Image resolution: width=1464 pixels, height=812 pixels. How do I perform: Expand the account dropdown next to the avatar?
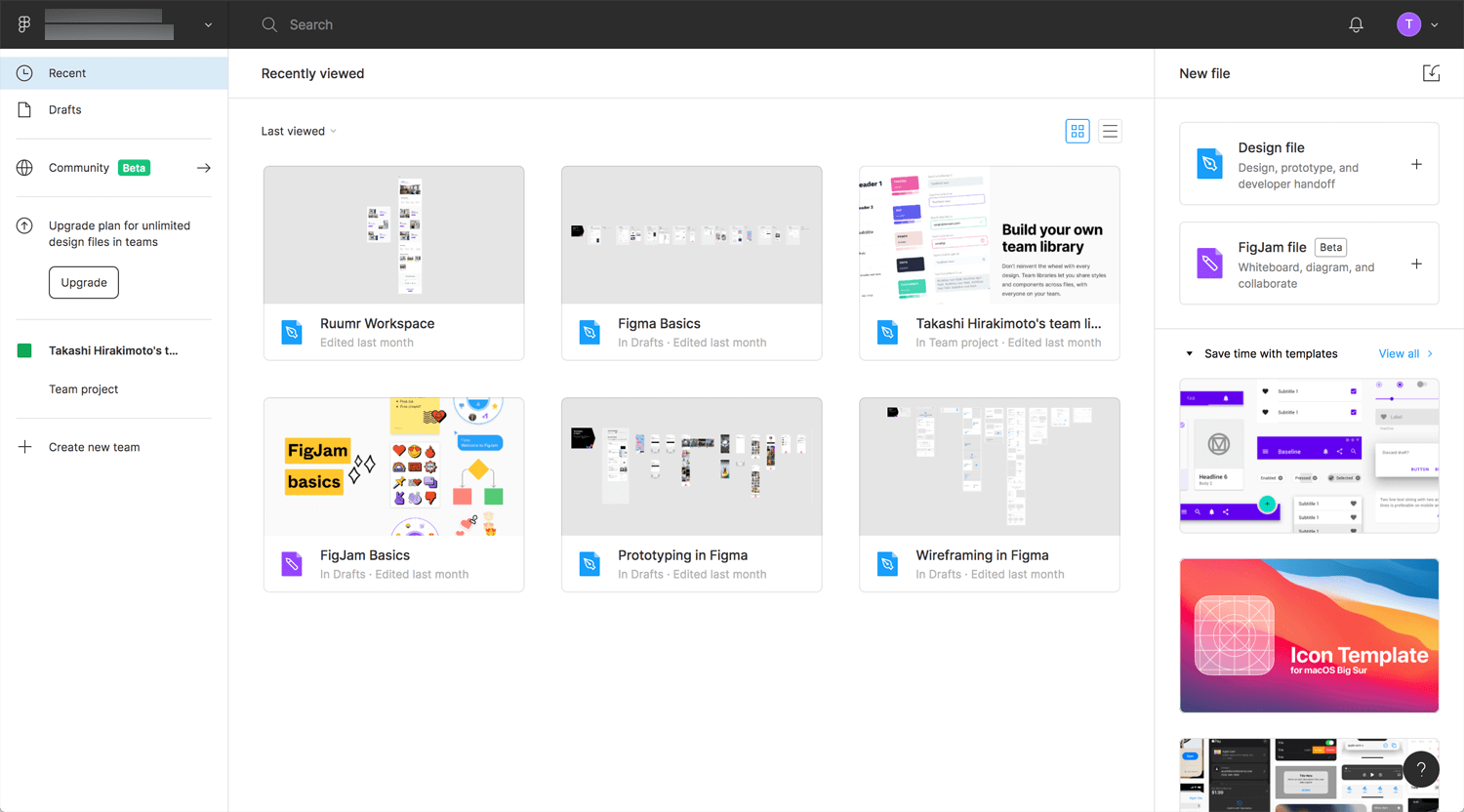pyautogui.click(x=1435, y=25)
